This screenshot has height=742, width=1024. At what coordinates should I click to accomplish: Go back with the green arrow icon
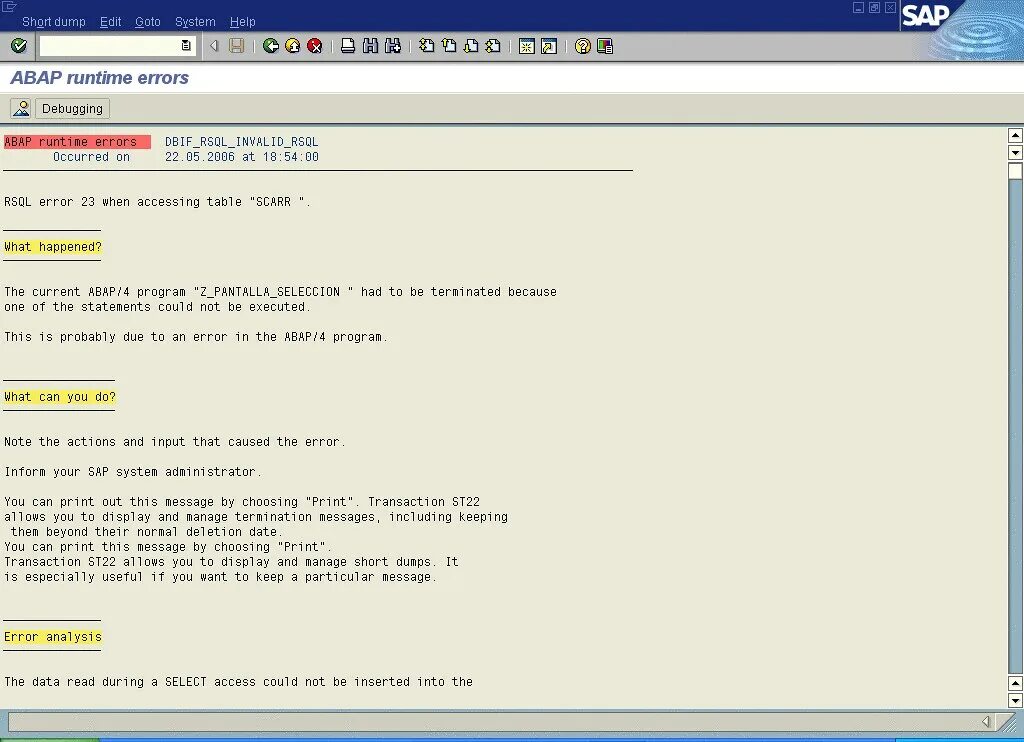pos(270,46)
